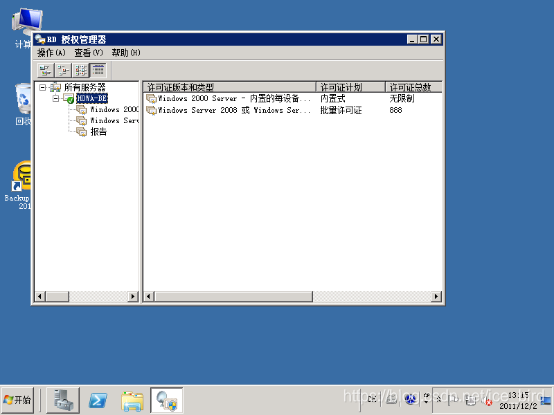Click right arrow of tree pane scrollbar

pyautogui.click(x=133, y=296)
